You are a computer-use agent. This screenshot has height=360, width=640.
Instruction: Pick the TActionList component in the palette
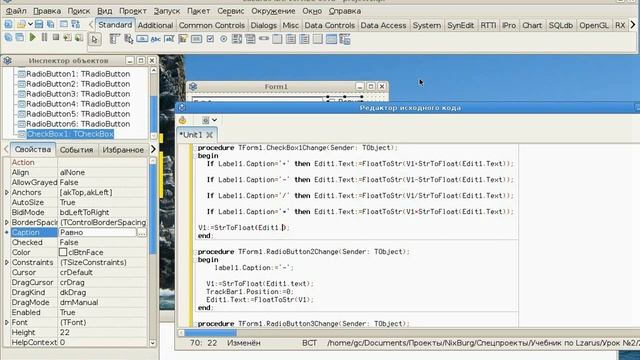[345, 39]
